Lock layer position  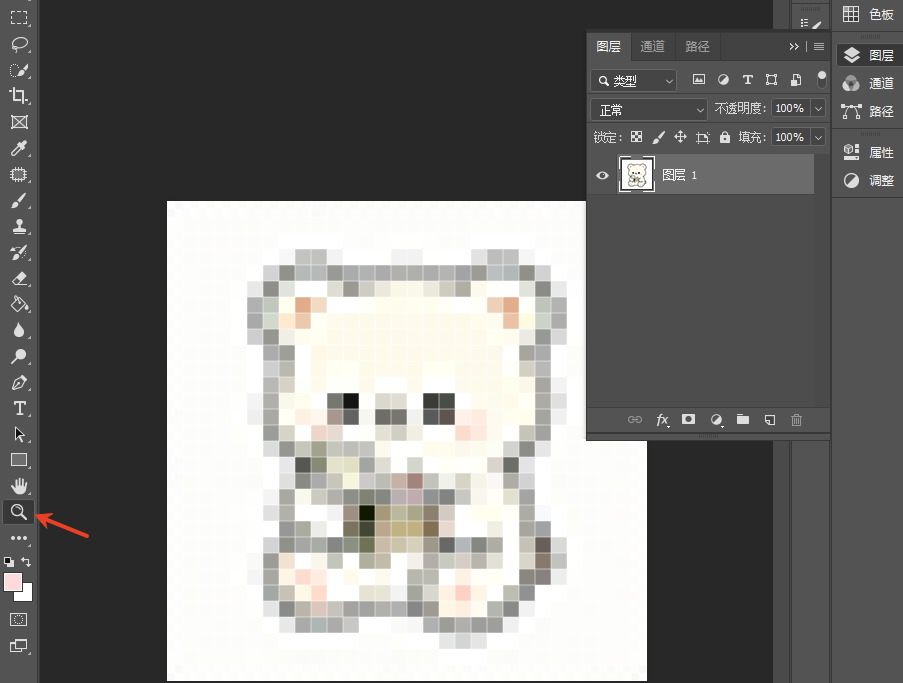tap(680, 137)
